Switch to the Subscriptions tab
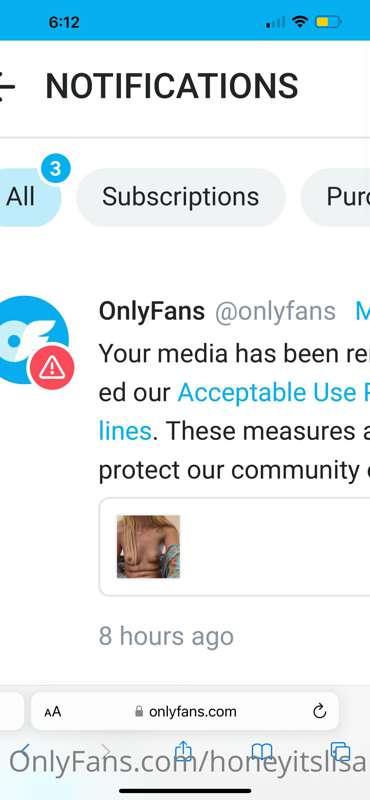The width and height of the screenshot is (370, 800). point(181,197)
